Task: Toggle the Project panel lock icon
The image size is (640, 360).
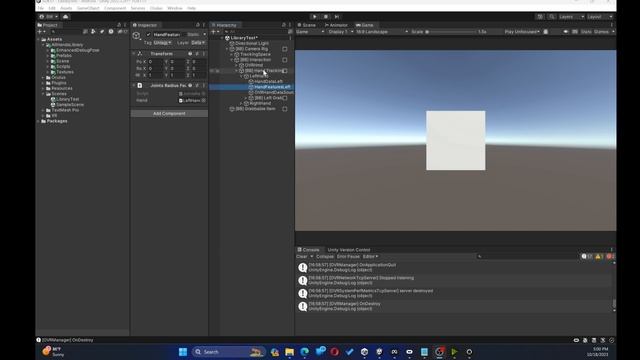Action: 119,25
